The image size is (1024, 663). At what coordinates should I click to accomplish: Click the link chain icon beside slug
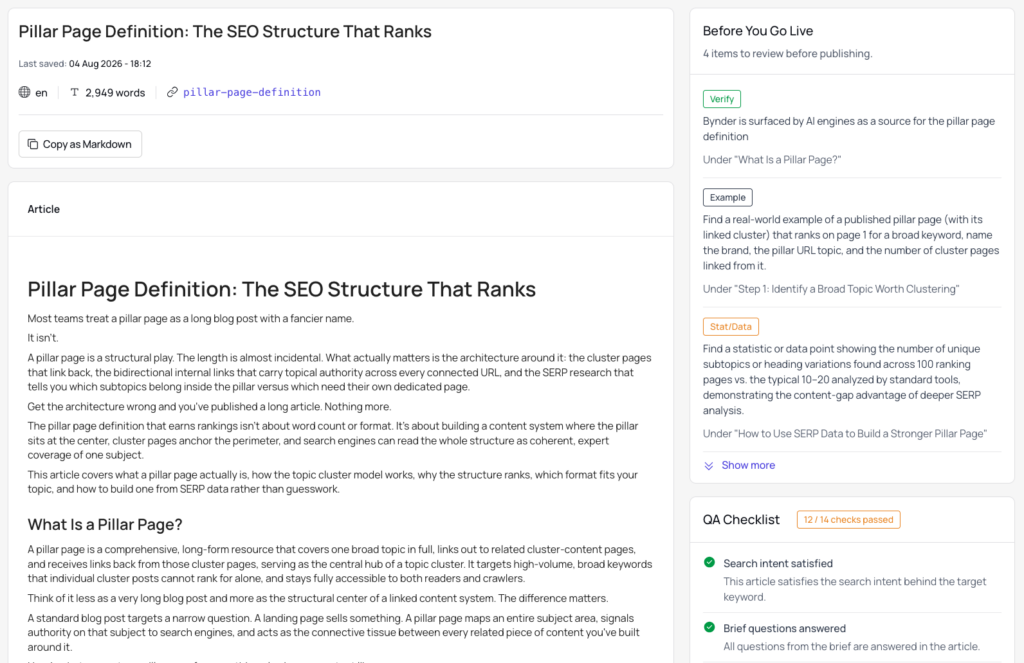coord(172,92)
